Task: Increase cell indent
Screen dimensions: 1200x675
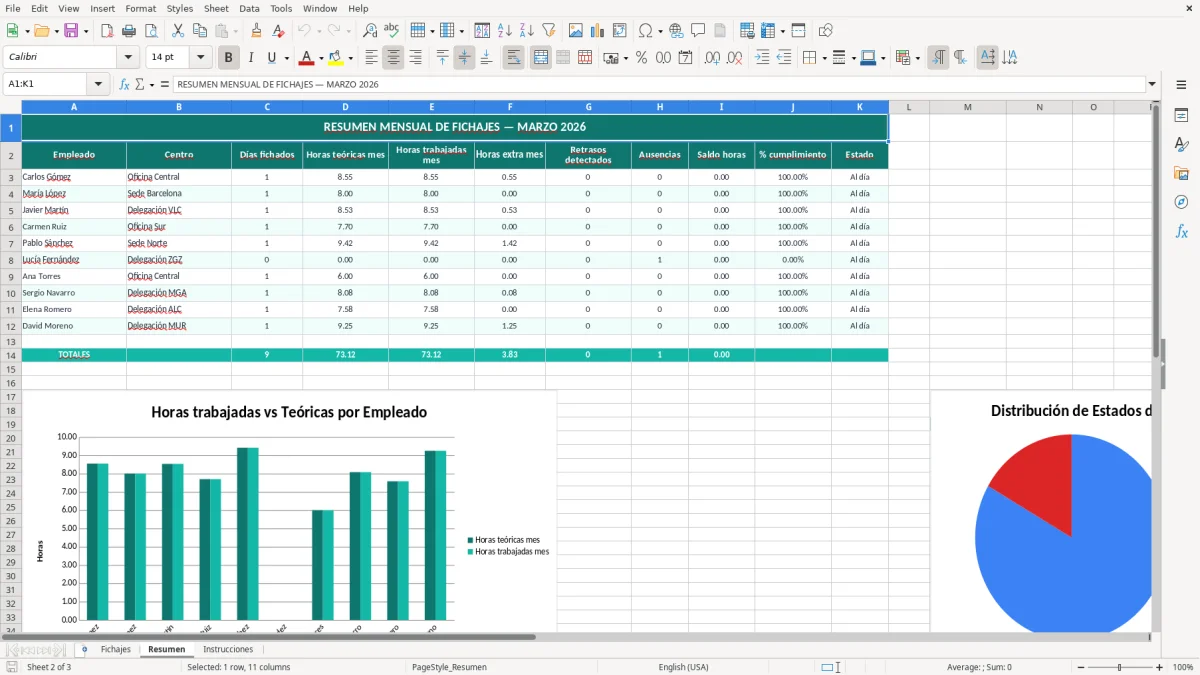Action: (762, 58)
